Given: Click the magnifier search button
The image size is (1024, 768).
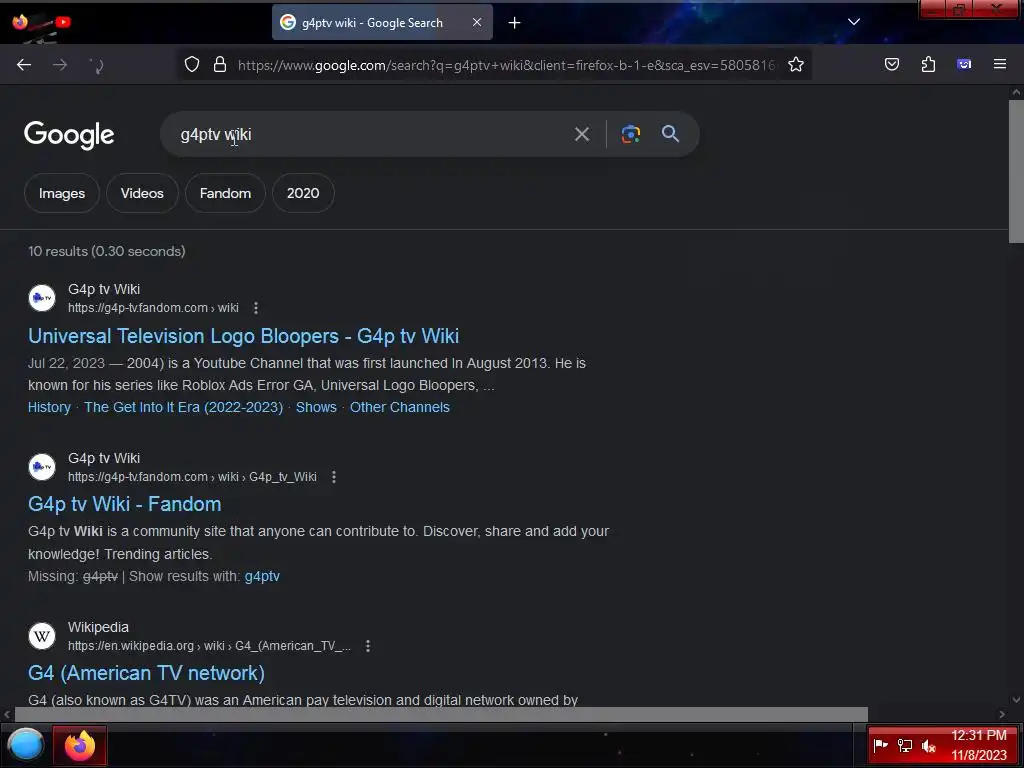Looking at the screenshot, I should (x=670, y=134).
